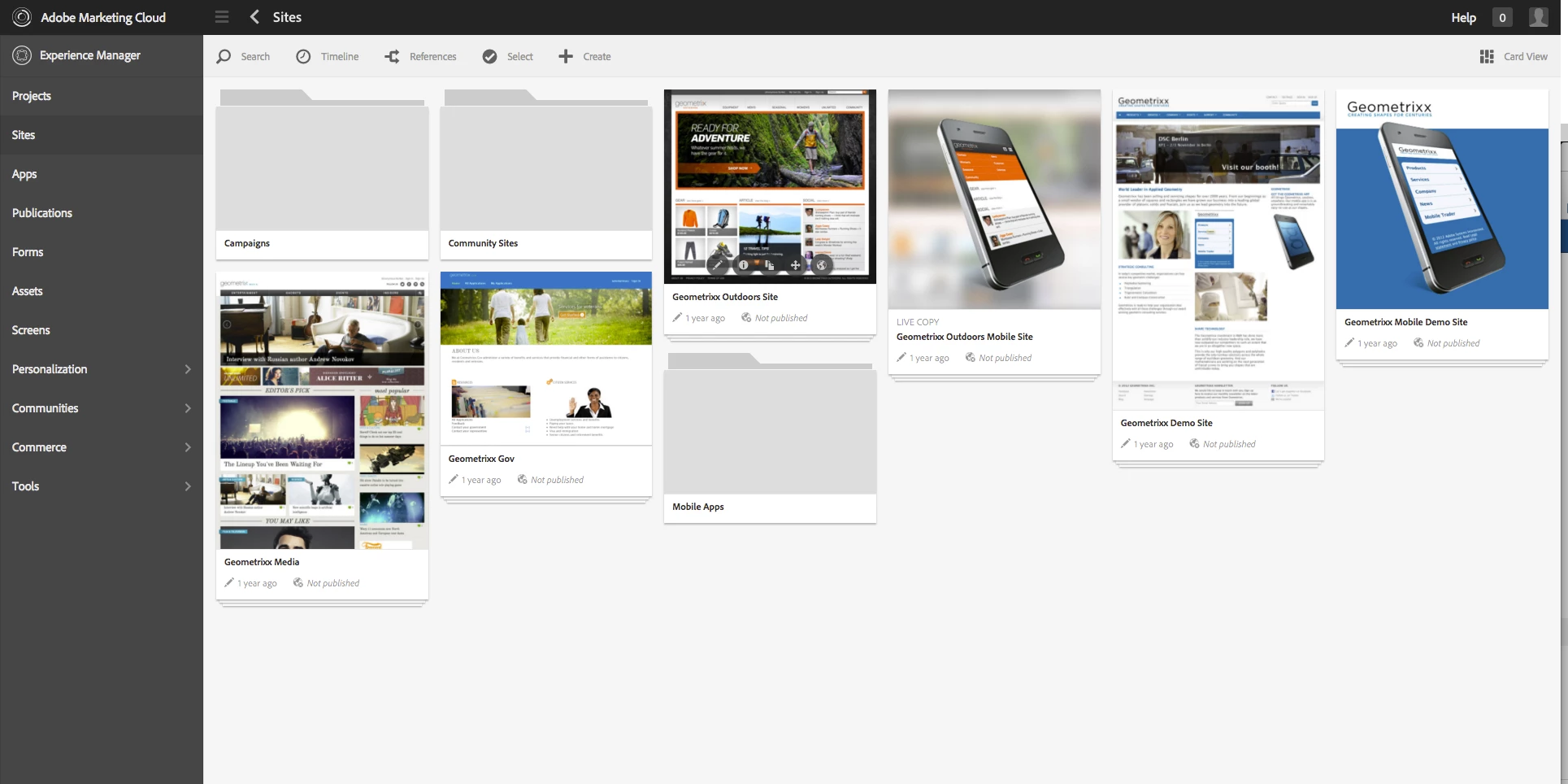Click the Not published globe icon on the Geometrixx Outdoors Site card
Screen dimensions: 1568x784
pyautogui.click(x=746, y=317)
